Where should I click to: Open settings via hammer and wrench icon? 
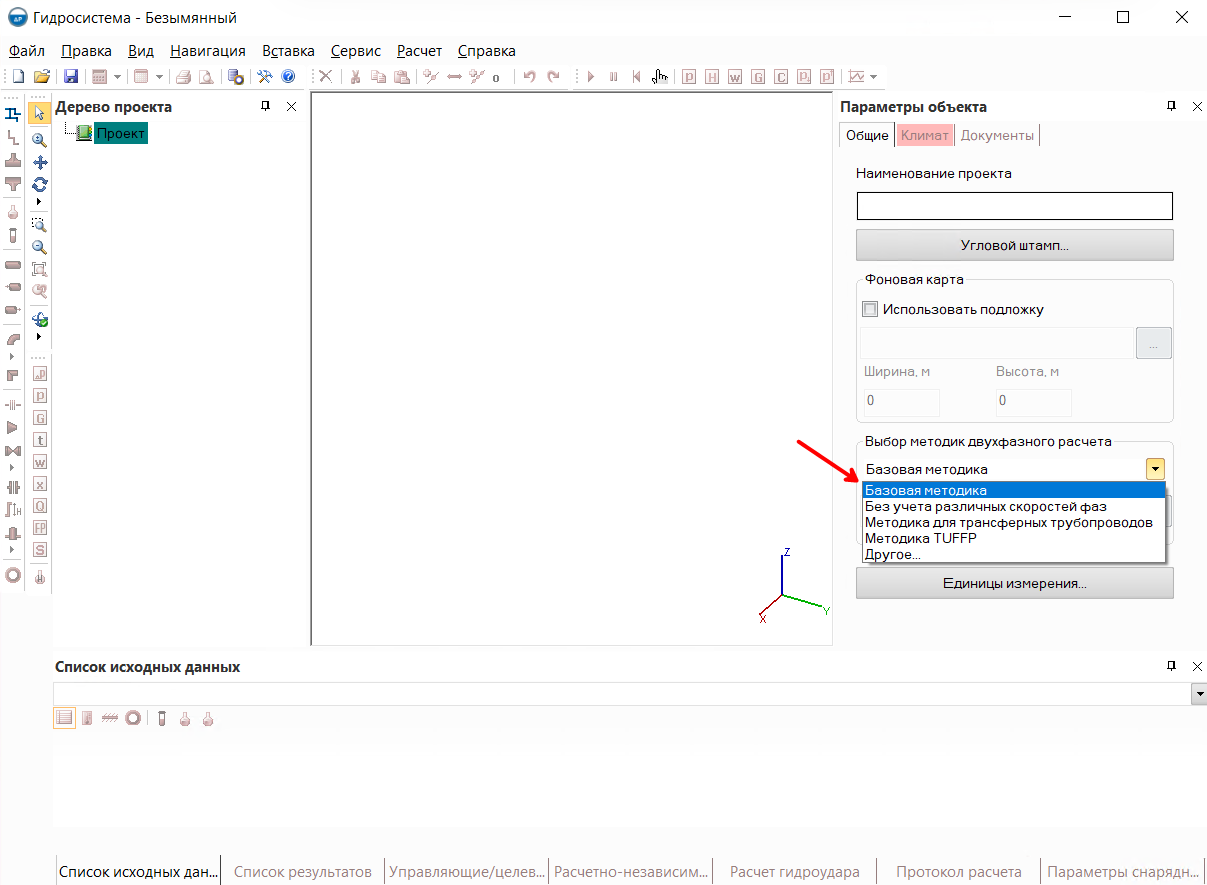pyautogui.click(x=265, y=76)
